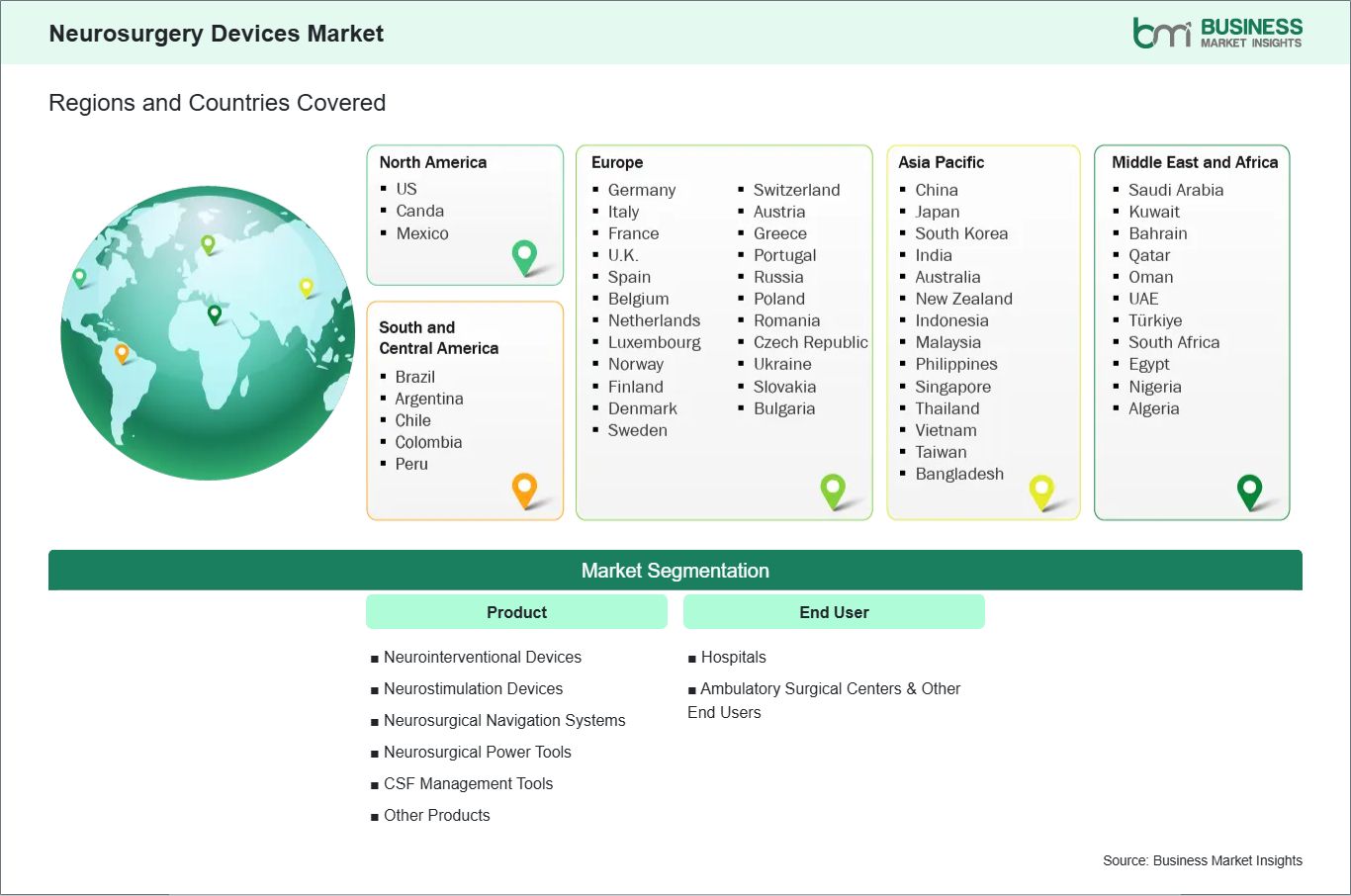Open the Business Market Insights logo
1351x896 pixels.
pos(1217,33)
